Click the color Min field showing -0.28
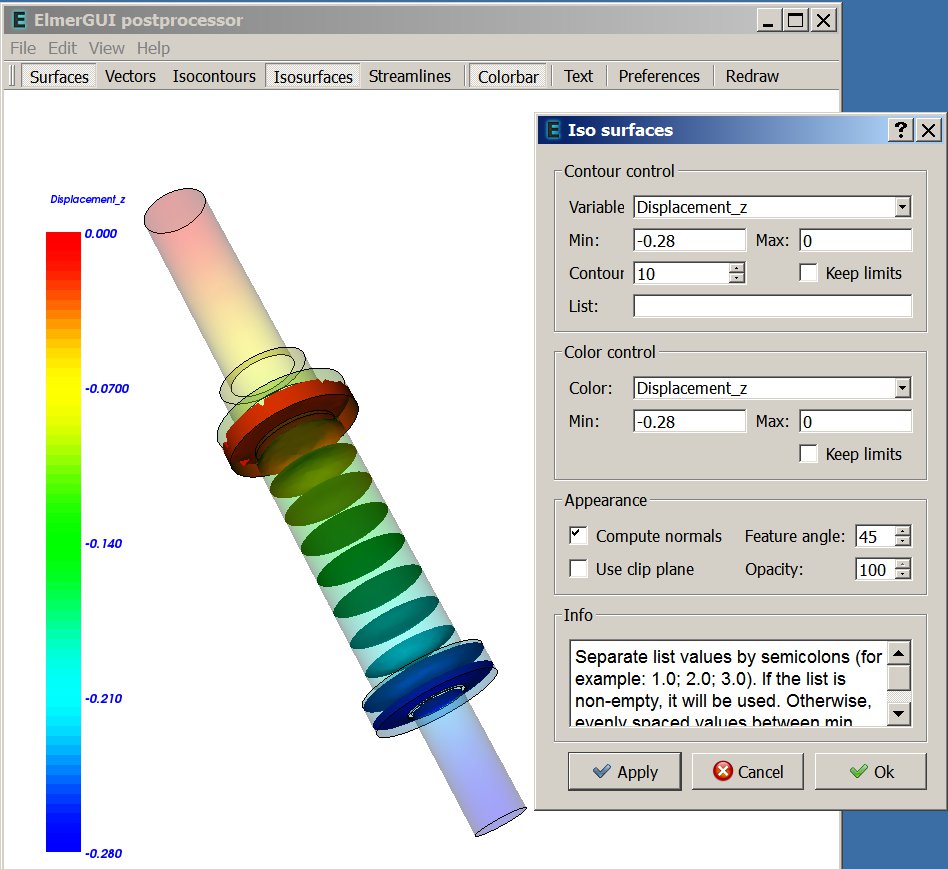Screen dimensions: 948x869 point(689,421)
